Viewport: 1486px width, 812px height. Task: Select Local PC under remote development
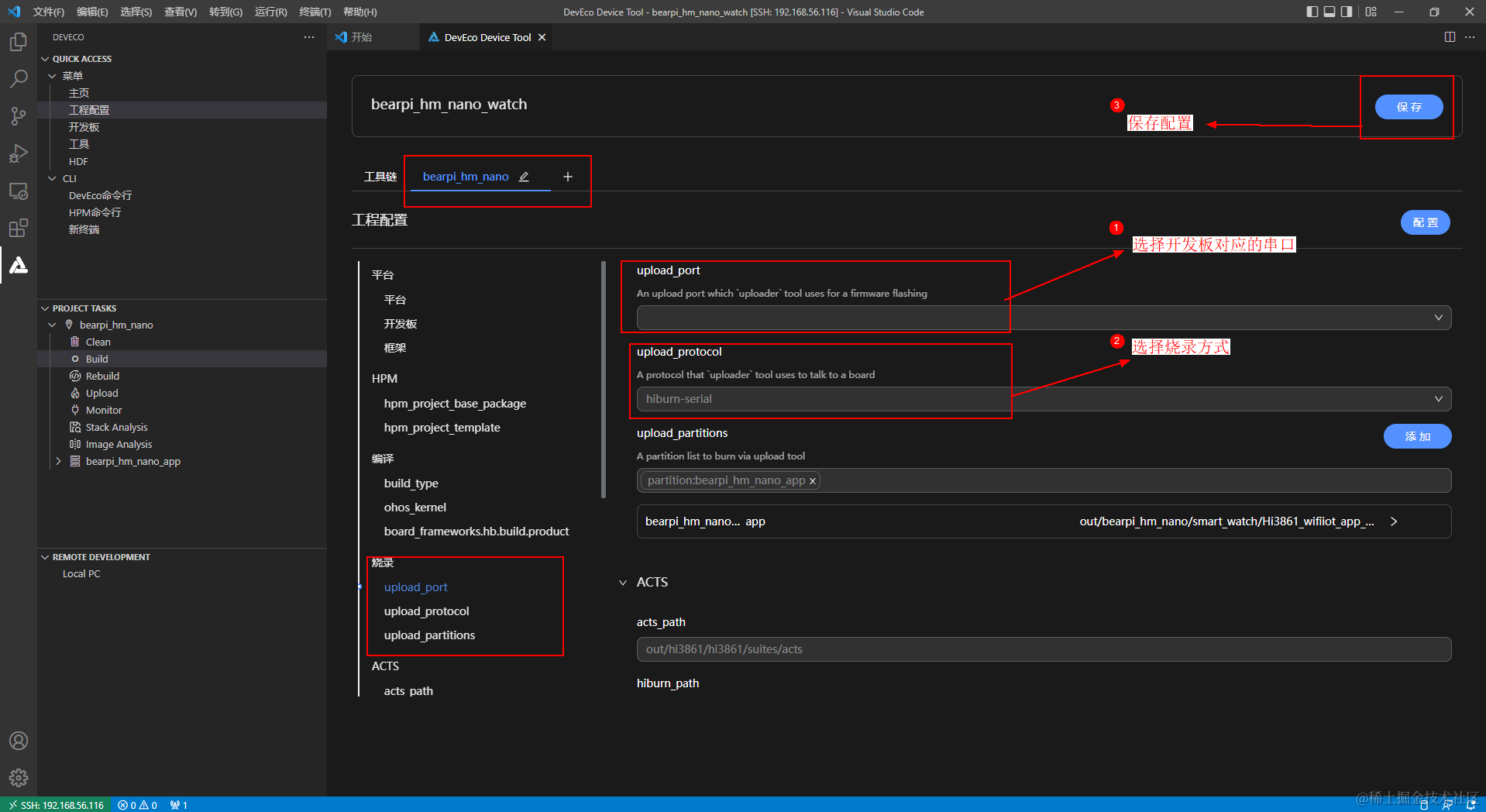click(x=81, y=574)
